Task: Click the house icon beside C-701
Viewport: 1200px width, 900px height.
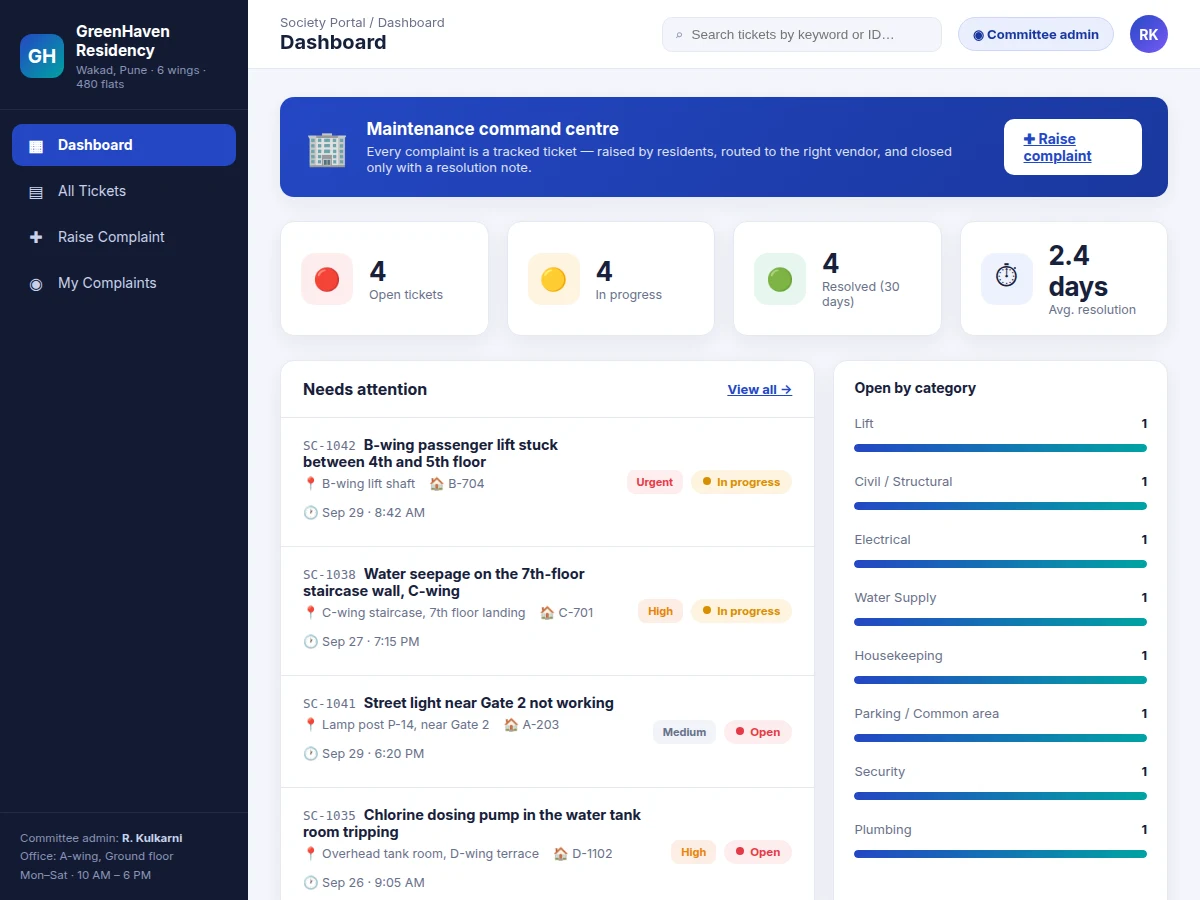Action: [x=547, y=613]
